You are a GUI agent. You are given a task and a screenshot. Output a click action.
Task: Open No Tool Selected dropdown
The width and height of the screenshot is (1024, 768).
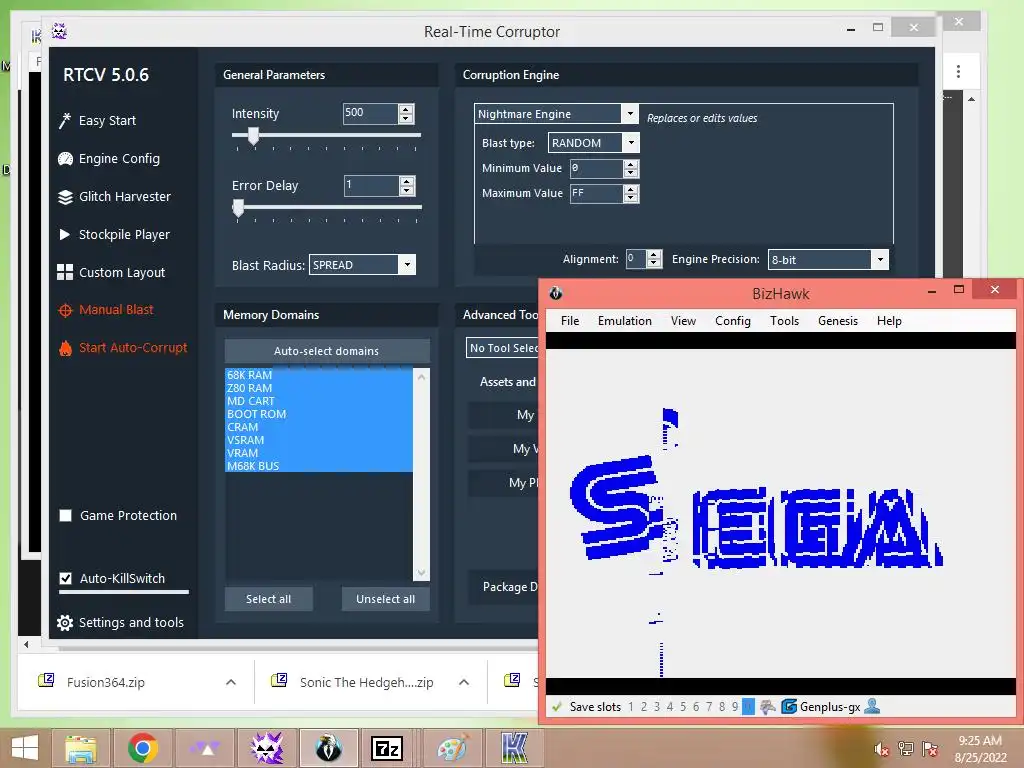pyautogui.click(x=504, y=348)
